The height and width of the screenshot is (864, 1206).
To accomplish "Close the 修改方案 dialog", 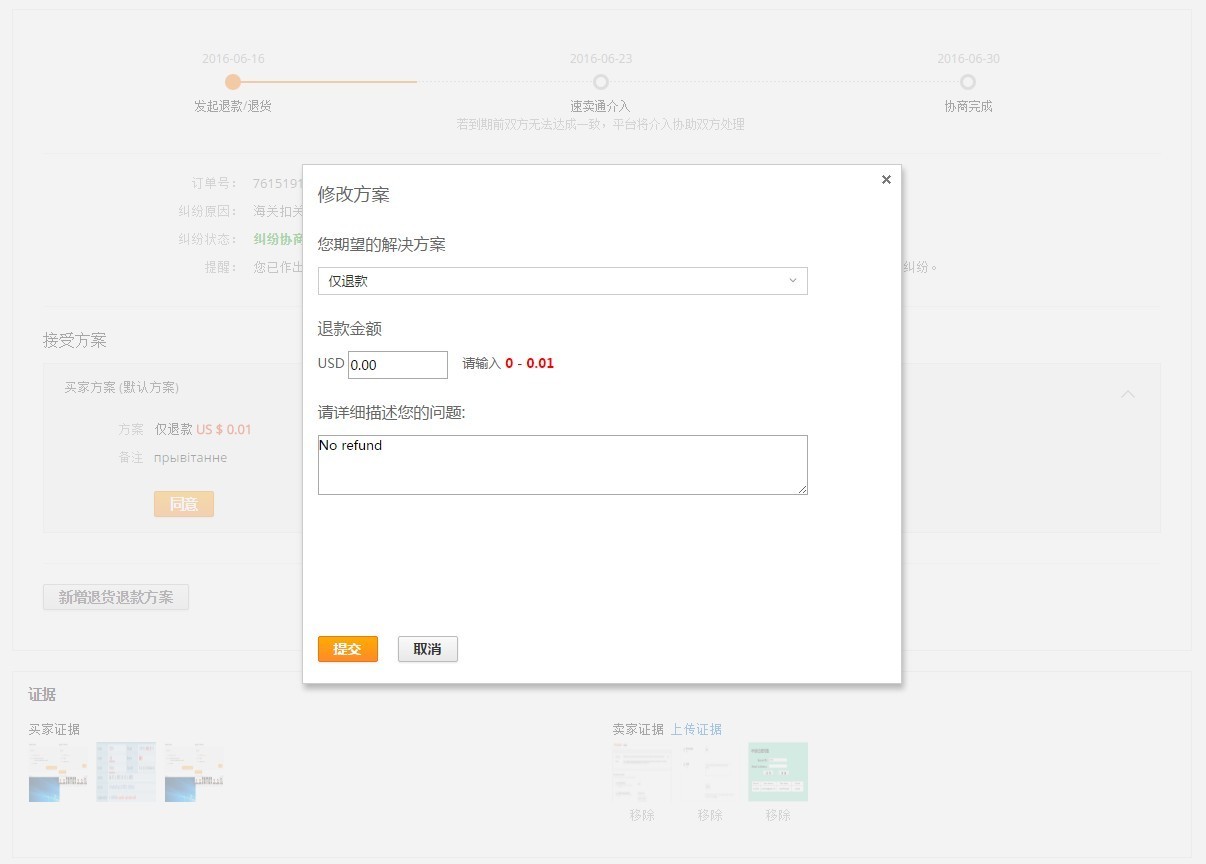I will (886, 179).
